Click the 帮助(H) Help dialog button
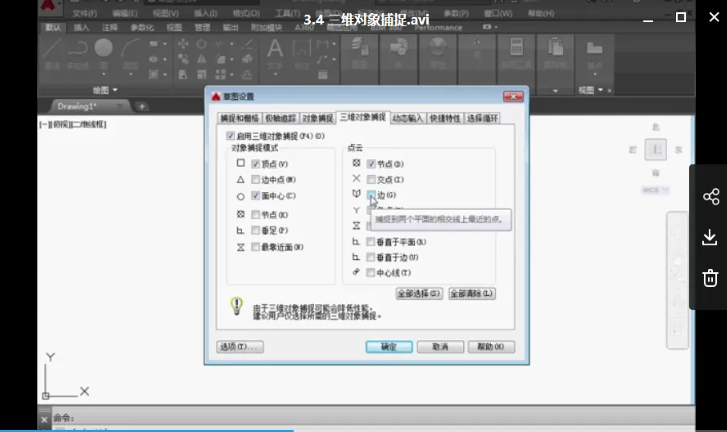727x432 pixels. 491,347
